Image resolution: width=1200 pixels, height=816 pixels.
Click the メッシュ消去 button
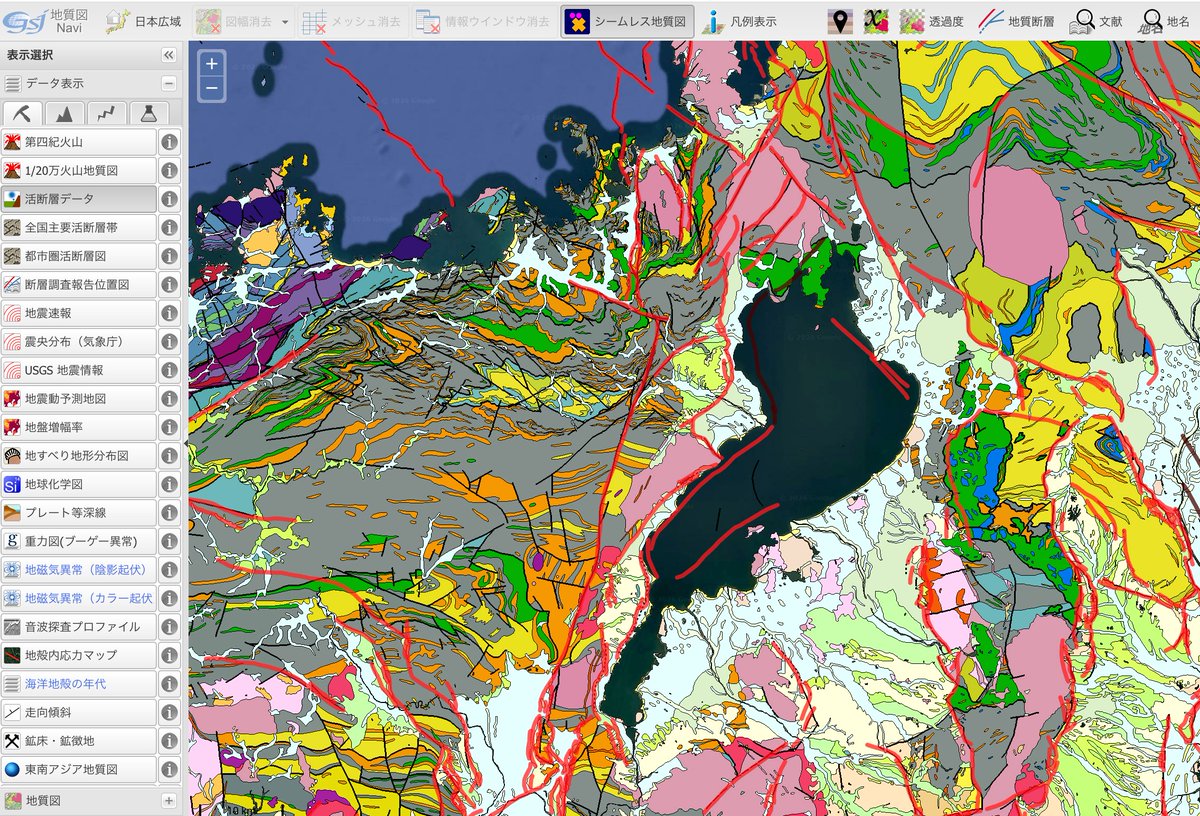click(353, 21)
